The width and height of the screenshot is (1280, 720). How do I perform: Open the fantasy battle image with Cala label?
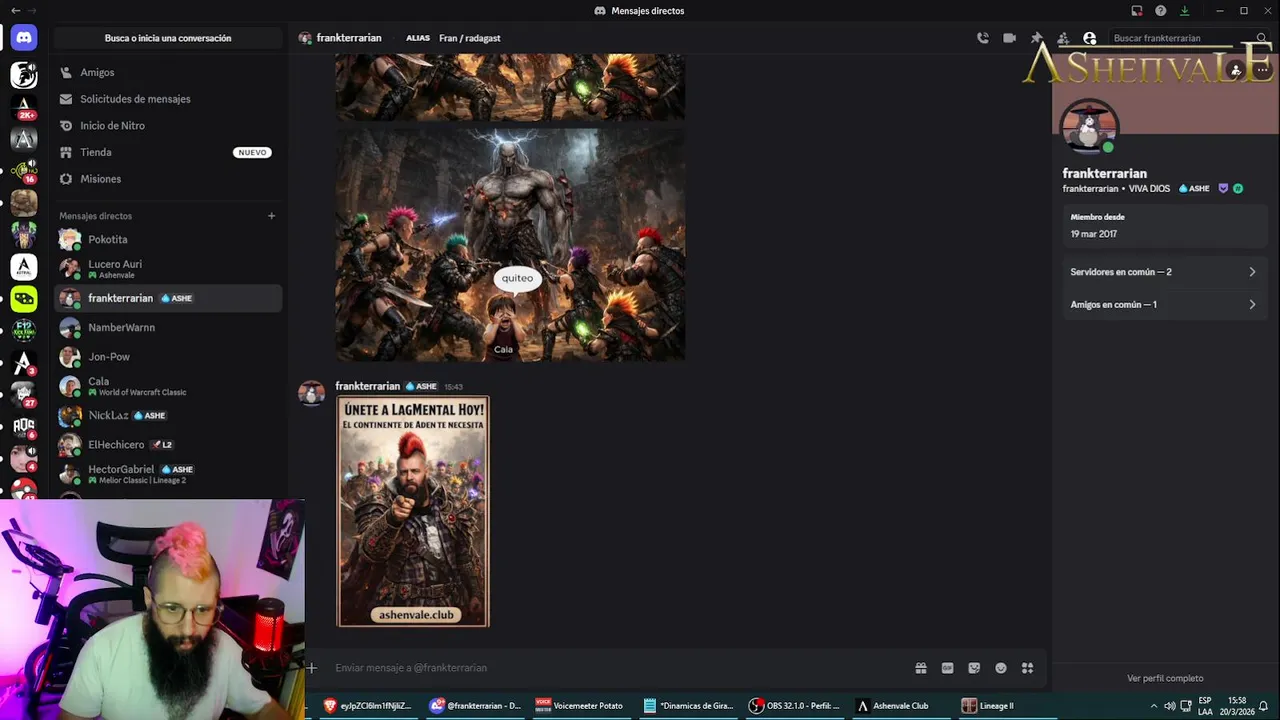510,244
